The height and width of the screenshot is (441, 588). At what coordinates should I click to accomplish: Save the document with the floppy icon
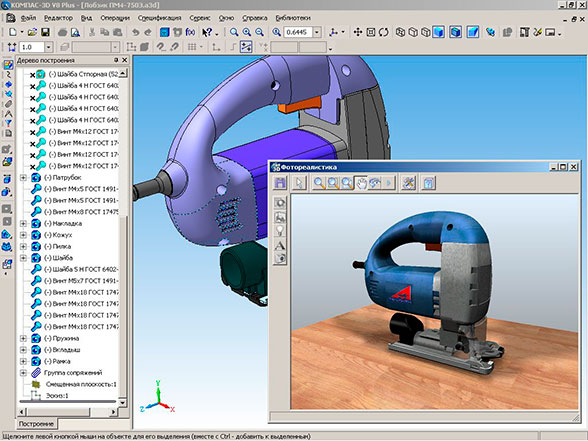click(45, 32)
